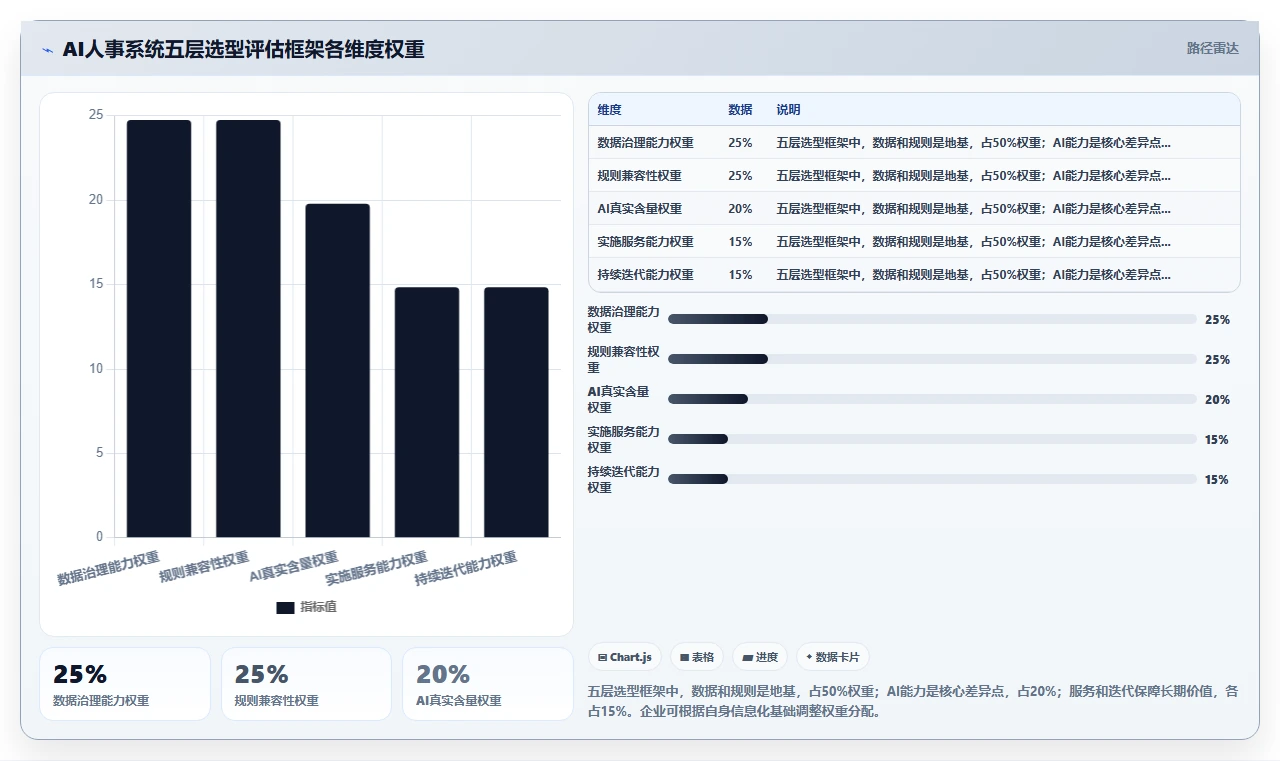
Task: Open the AI真实含量权重 20% summary card
Action: coord(488,684)
